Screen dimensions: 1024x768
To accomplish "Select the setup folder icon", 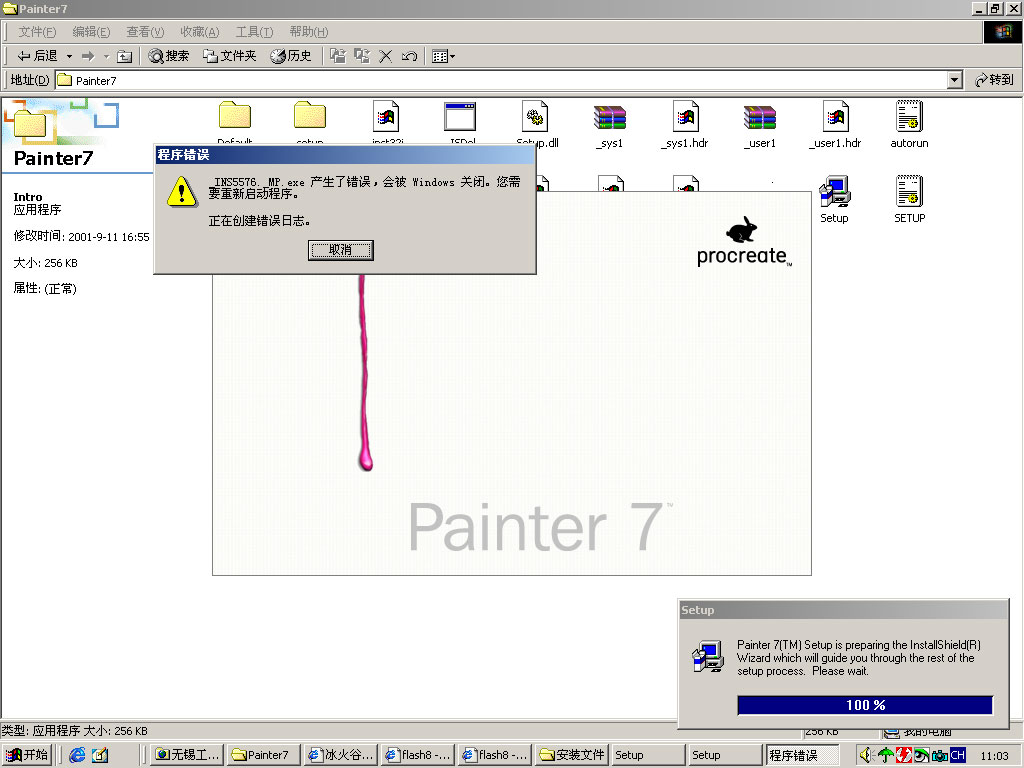I will (310, 116).
